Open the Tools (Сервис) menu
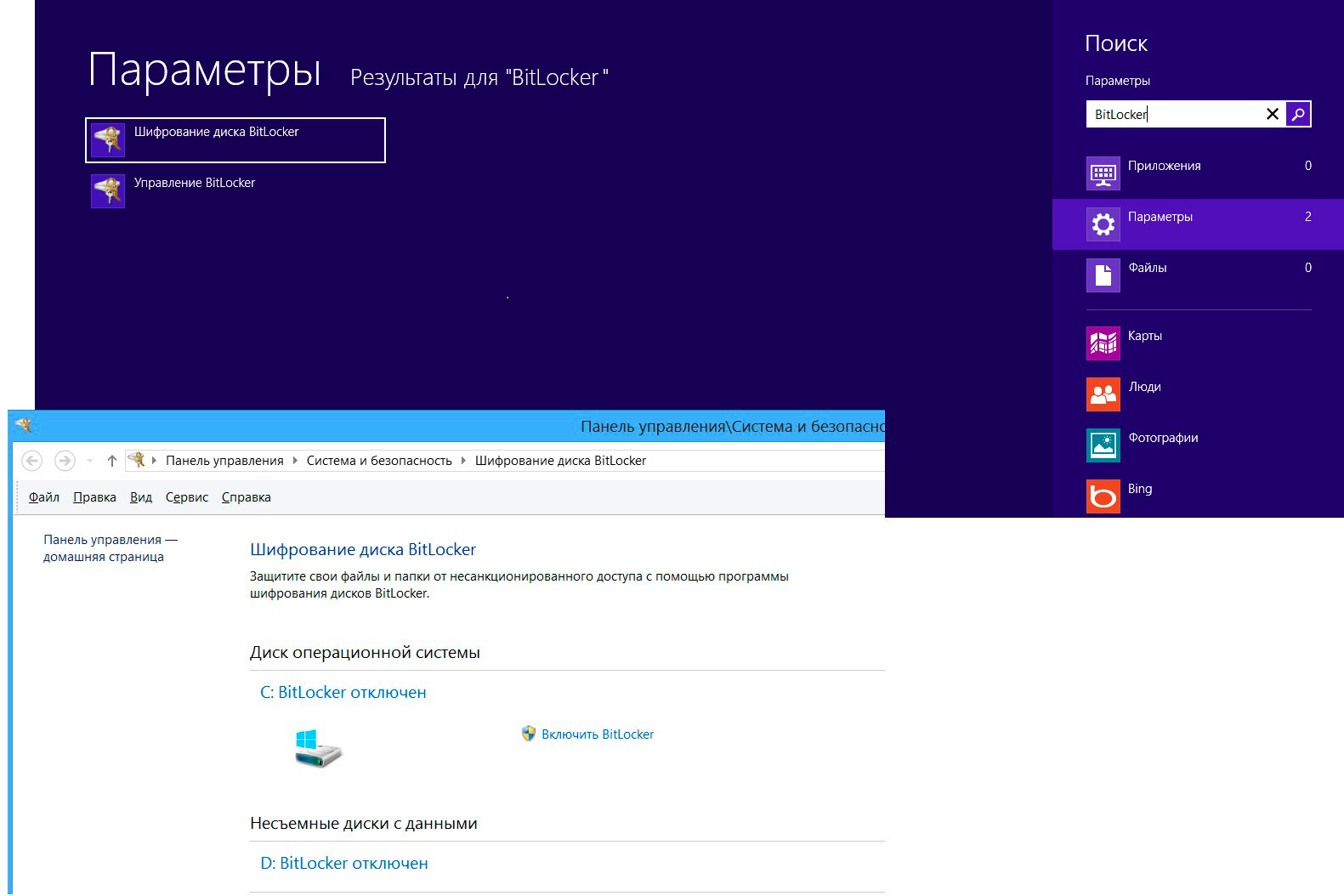 tap(186, 497)
